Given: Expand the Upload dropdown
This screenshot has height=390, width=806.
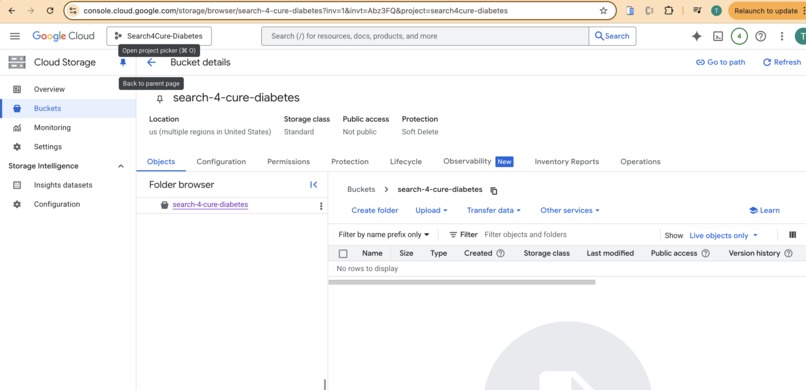Looking at the screenshot, I should pos(431,210).
